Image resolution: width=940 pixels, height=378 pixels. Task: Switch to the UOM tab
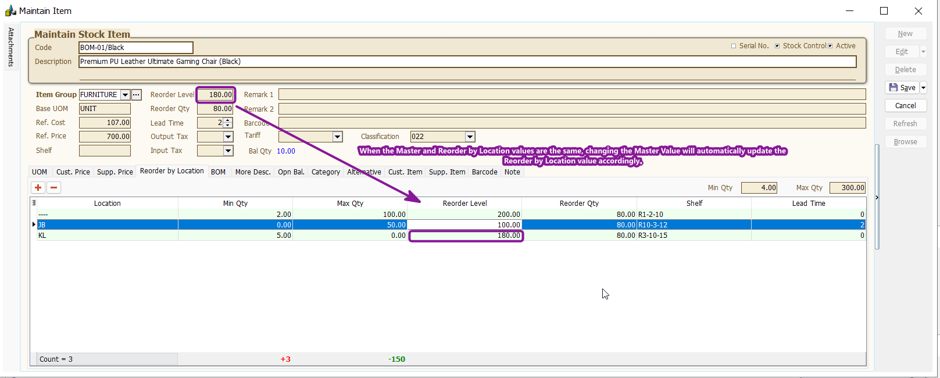click(40, 172)
